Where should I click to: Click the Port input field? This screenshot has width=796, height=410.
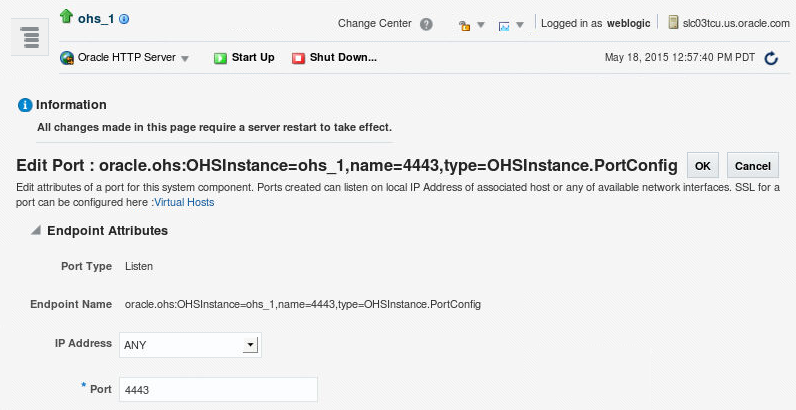(x=218, y=390)
